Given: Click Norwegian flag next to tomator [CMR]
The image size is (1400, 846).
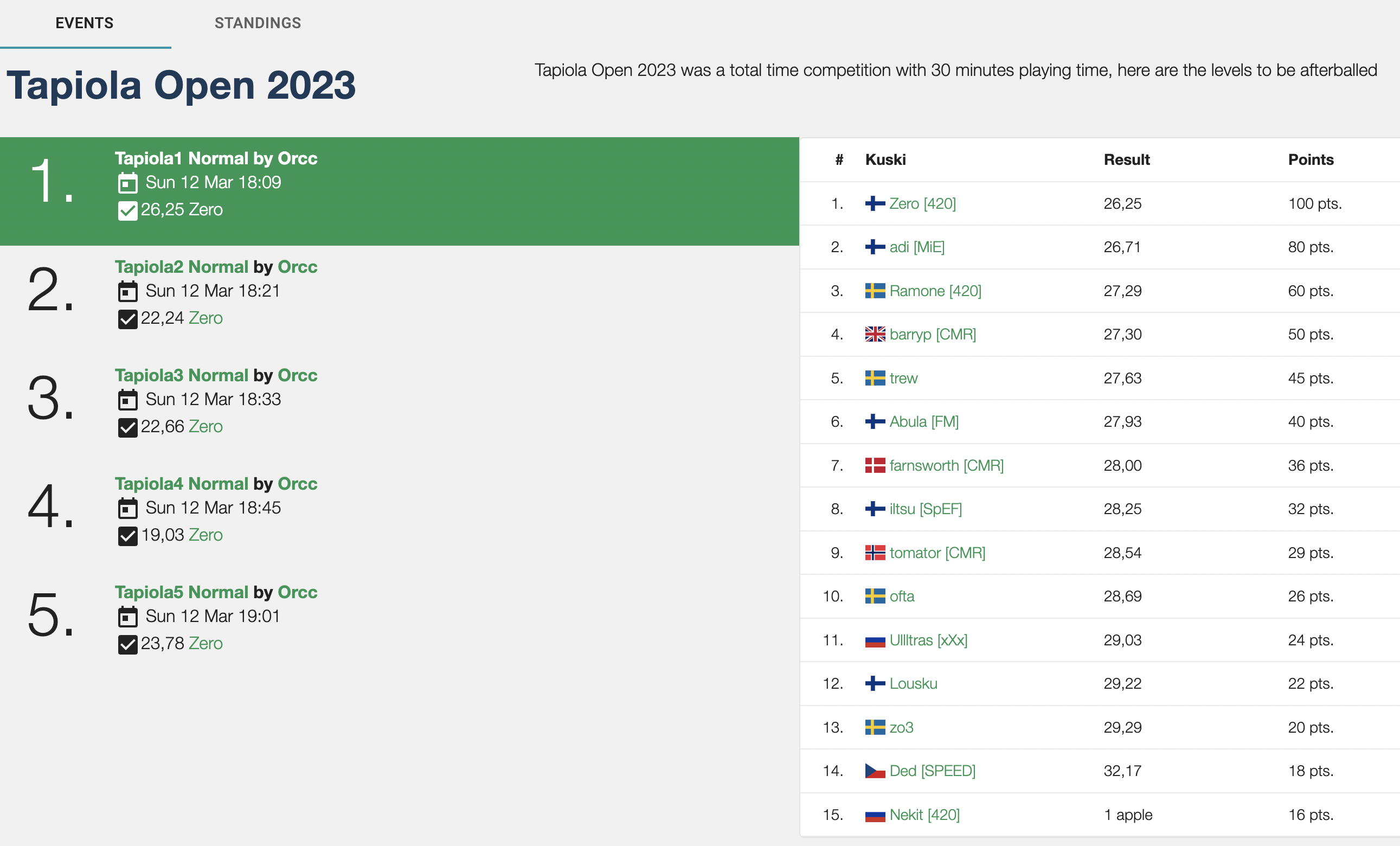Looking at the screenshot, I should (x=875, y=552).
